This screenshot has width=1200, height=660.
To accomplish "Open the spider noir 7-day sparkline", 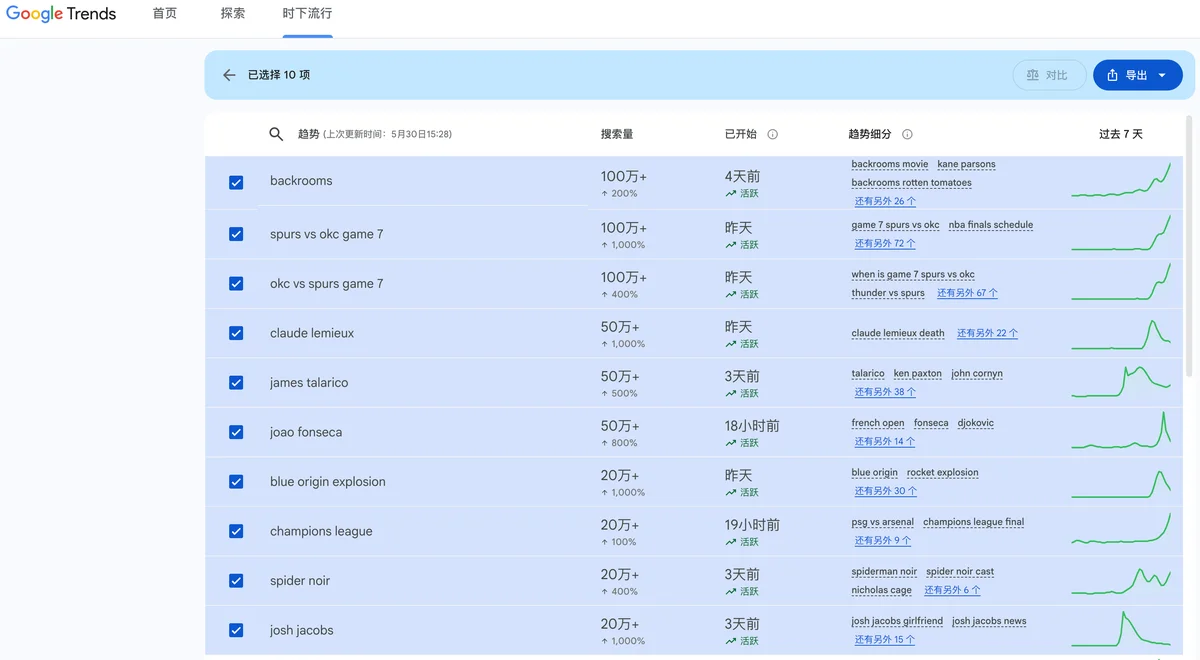I will click(1121, 580).
